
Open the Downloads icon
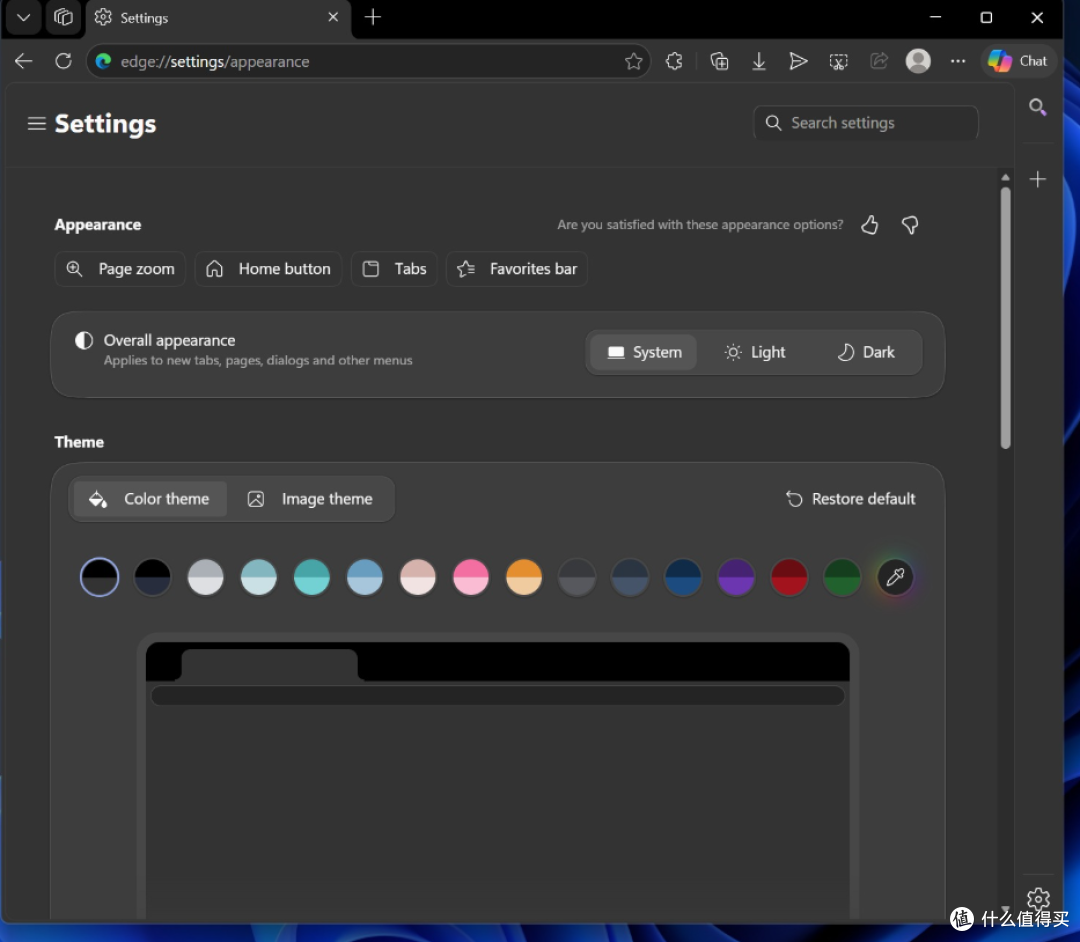pos(758,61)
